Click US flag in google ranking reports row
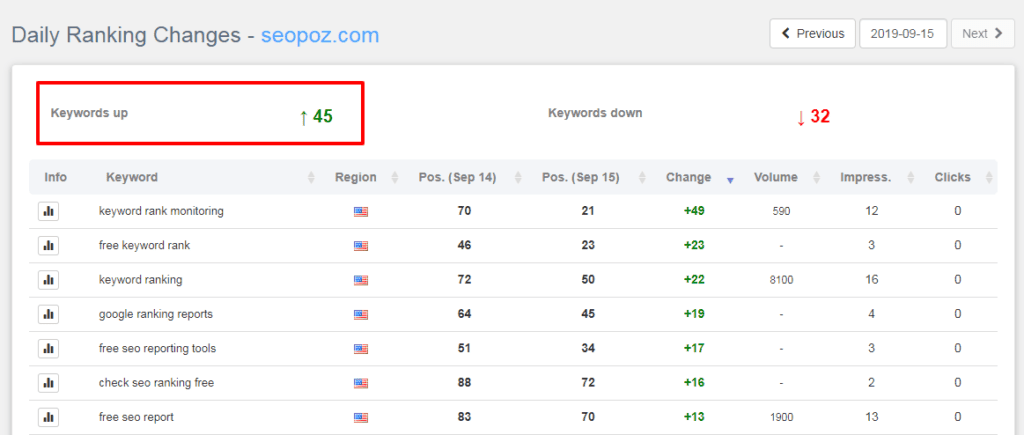 [361, 315]
